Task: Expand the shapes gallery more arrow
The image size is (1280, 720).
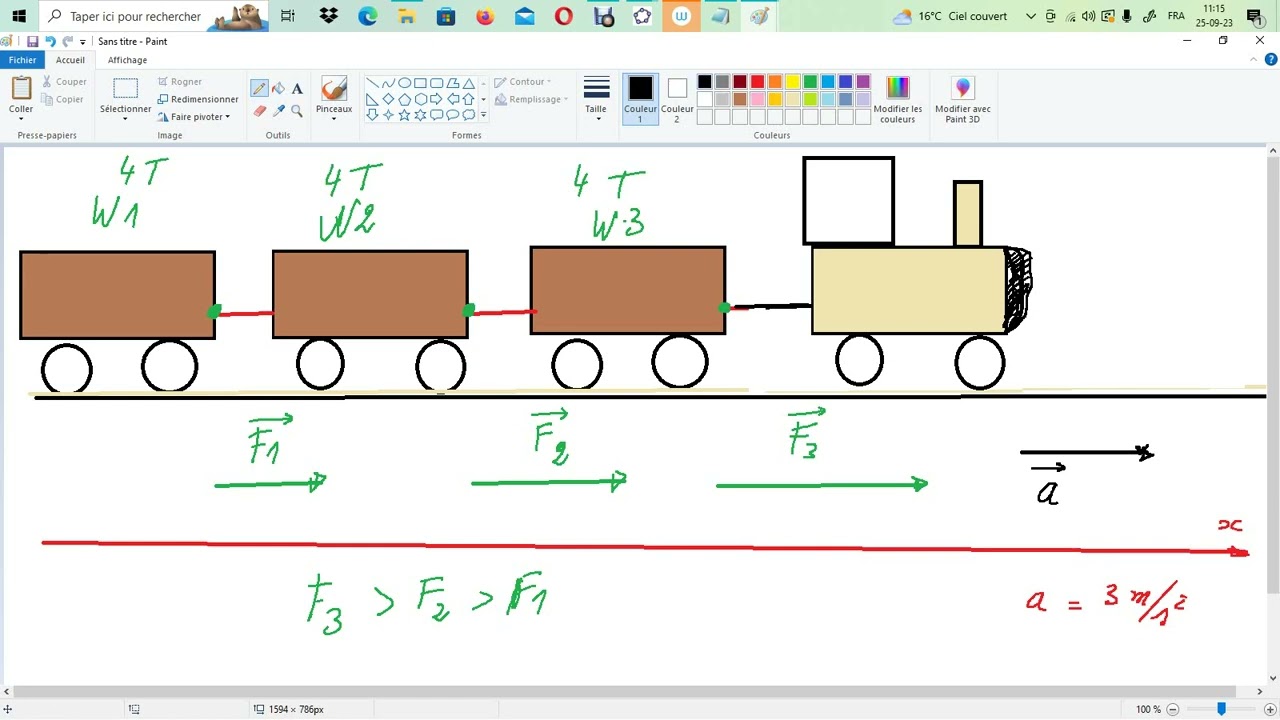Action: (483, 115)
